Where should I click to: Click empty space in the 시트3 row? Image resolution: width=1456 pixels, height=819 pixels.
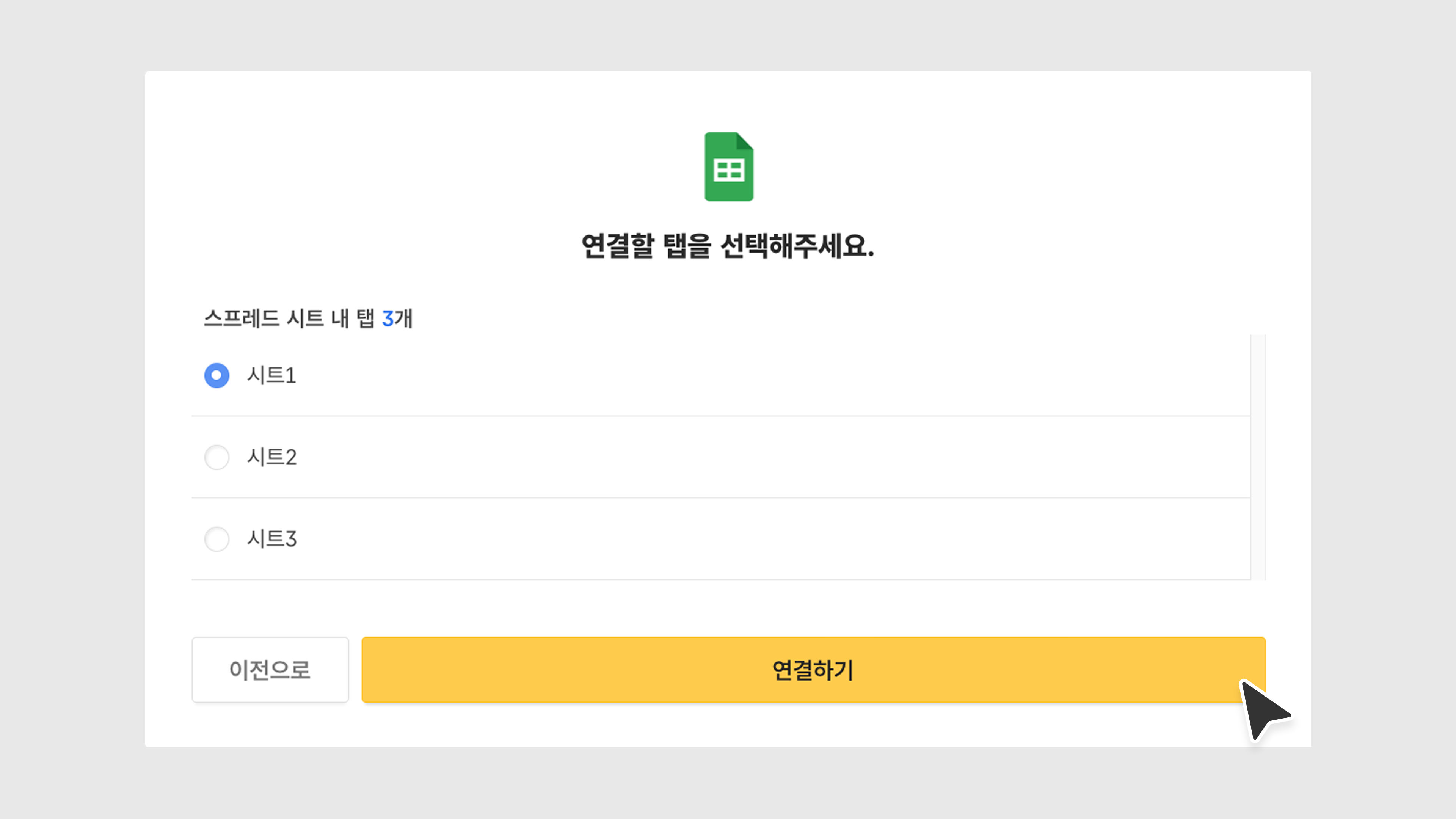tap(735, 539)
